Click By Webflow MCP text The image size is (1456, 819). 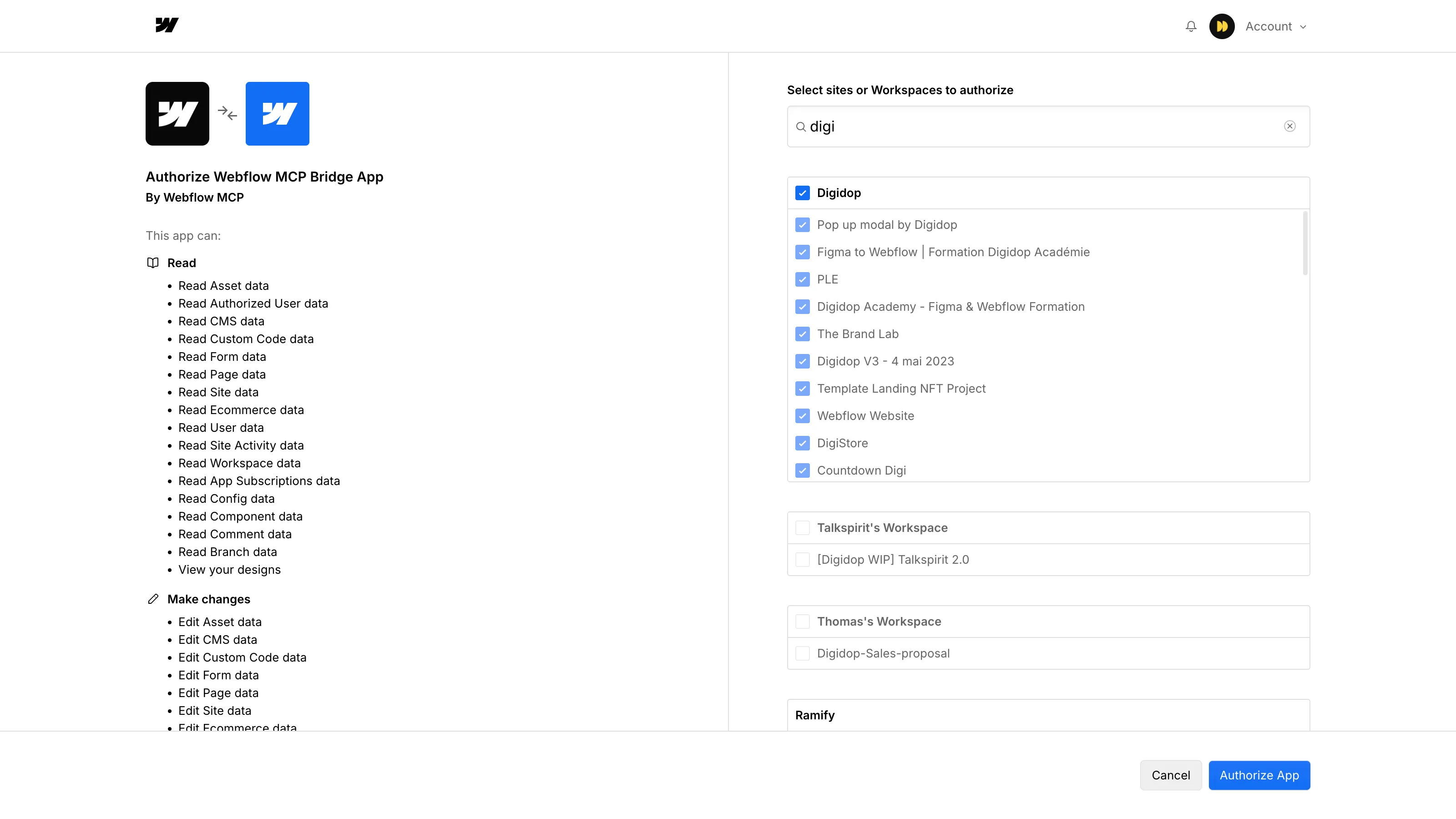[x=194, y=198]
